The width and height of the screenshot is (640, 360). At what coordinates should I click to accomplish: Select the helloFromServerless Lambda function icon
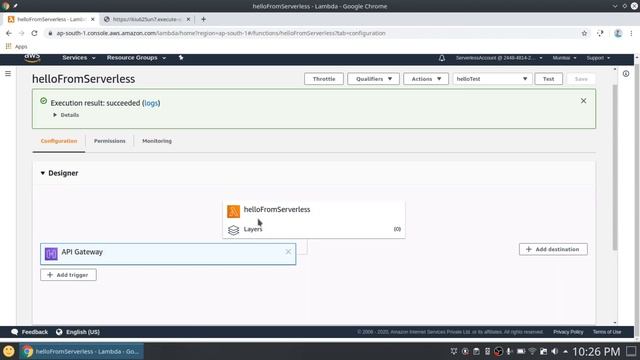(233, 211)
